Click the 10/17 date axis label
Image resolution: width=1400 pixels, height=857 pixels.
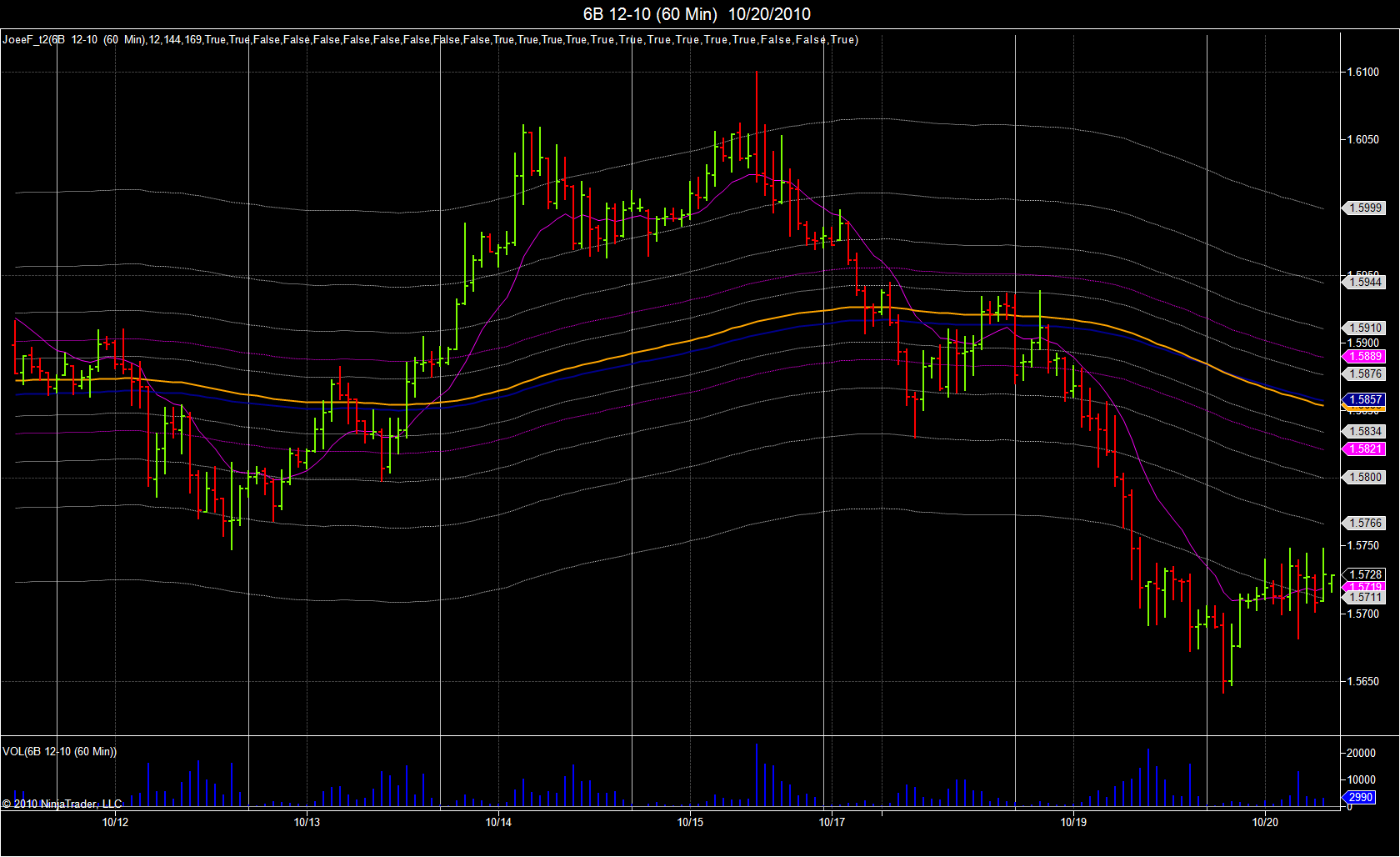point(832,822)
